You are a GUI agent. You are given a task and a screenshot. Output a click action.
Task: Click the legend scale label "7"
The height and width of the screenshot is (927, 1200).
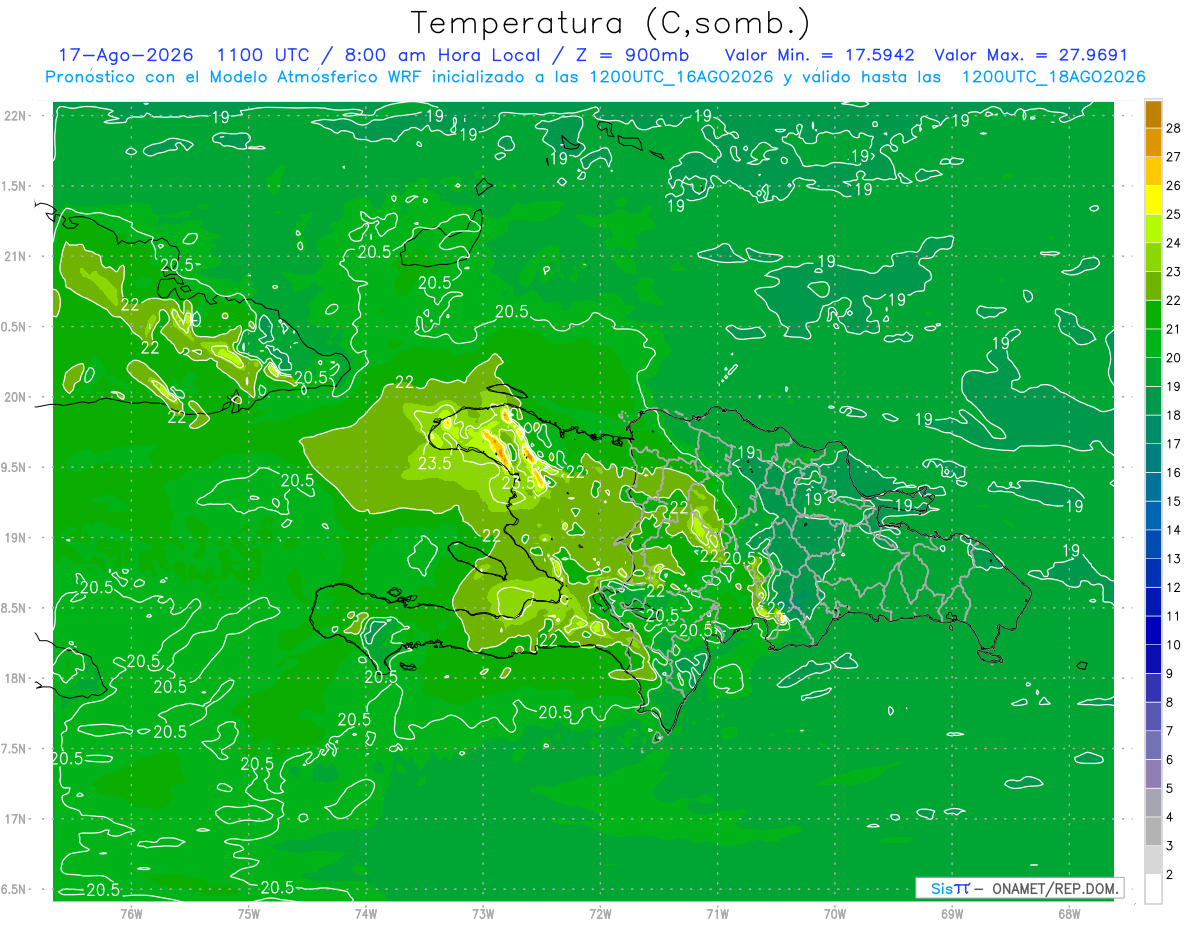pyautogui.click(x=1170, y=731)
